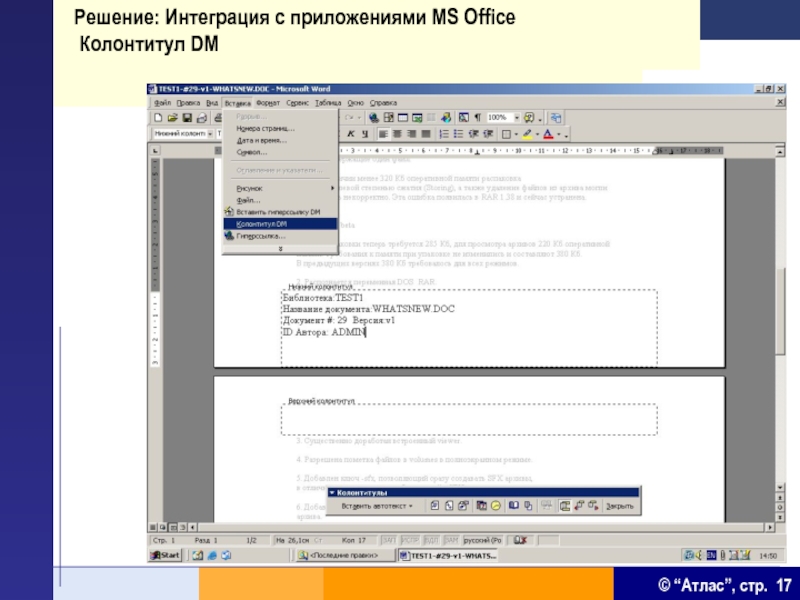Click the horizontal scrollbar right arrow
The width and height of the screenshot is (800, 600).
tap(770, 528)
